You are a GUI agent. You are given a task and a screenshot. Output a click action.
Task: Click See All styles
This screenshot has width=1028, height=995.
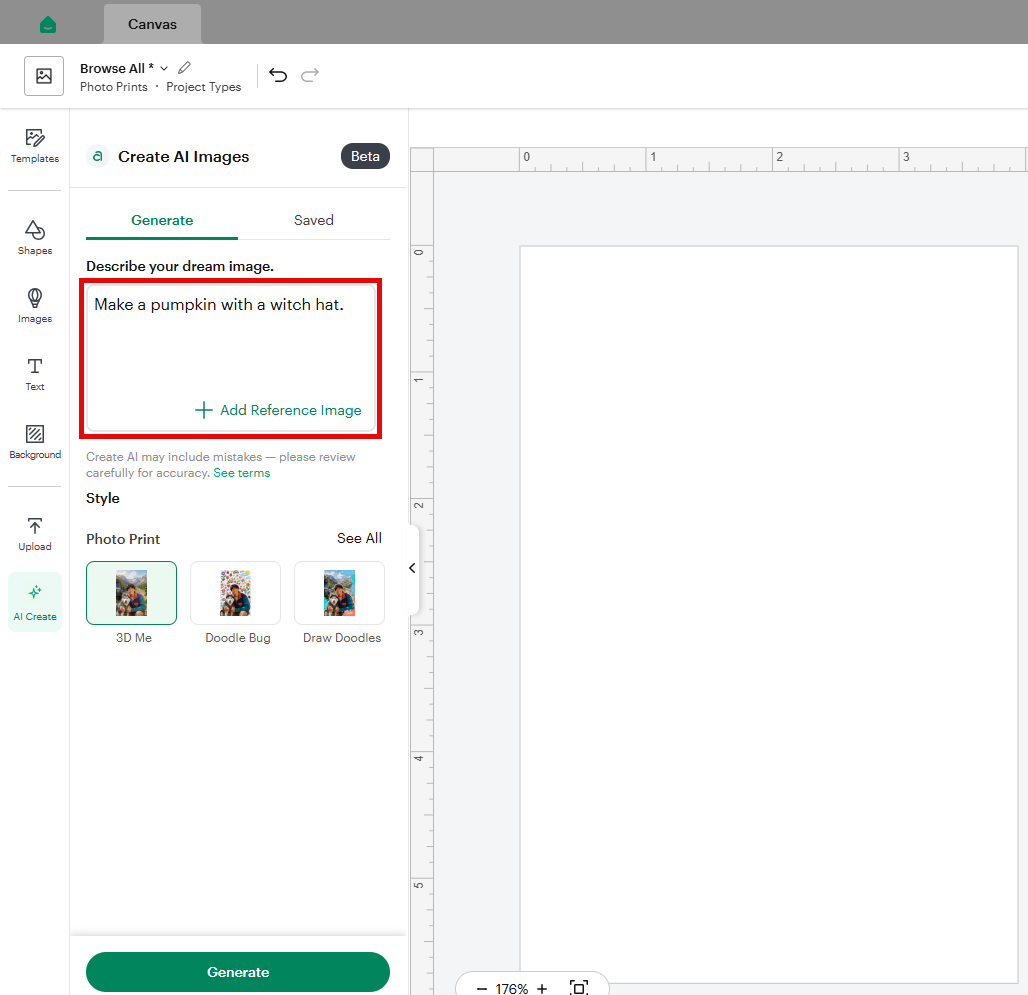pyautogui.click(x=359, y=538)
